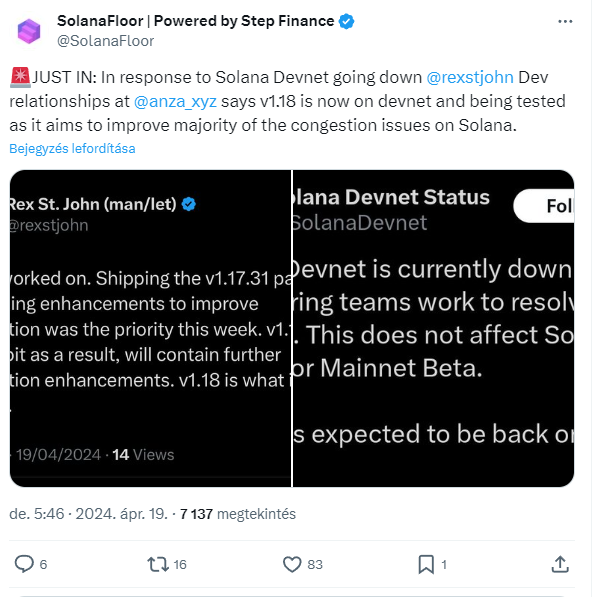The image size is (592, 597).
Task: Click the @SolanaFloor handle
Action: click(105, 41)
